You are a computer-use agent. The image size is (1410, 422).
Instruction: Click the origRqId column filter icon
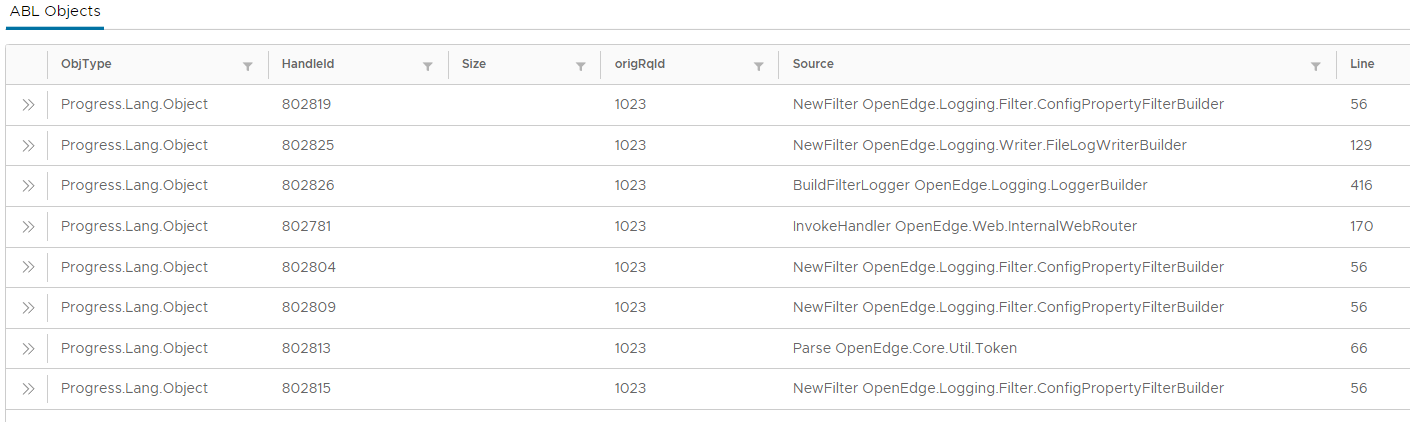pos(759,66)
